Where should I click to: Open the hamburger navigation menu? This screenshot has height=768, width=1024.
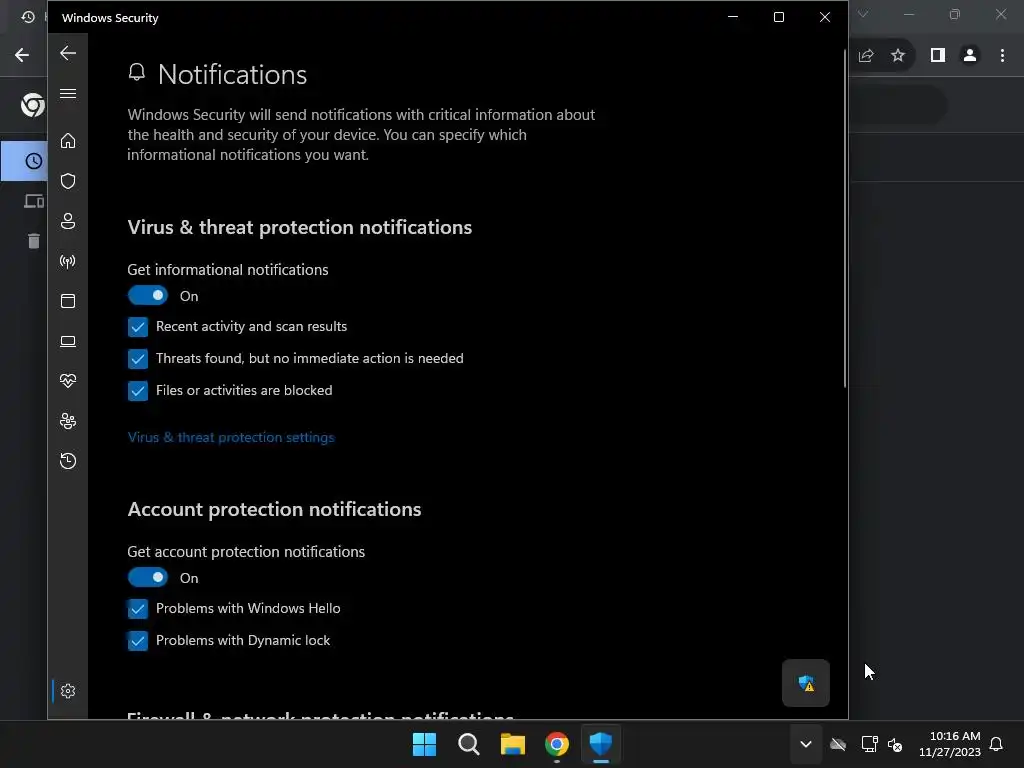pos(68,93)
